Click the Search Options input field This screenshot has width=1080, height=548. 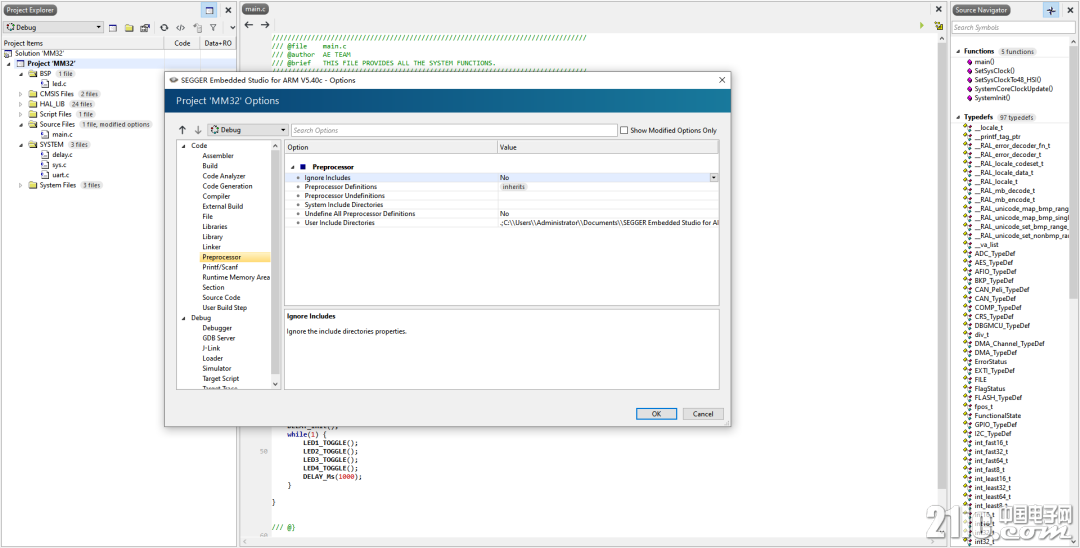[454, 130]
